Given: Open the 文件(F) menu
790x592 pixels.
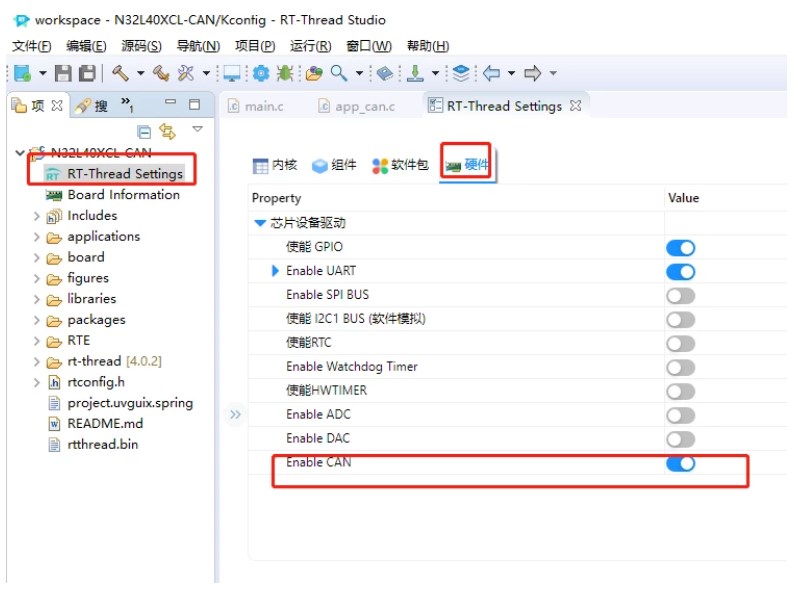Looking at the screenshot, I should coord(32,46).
